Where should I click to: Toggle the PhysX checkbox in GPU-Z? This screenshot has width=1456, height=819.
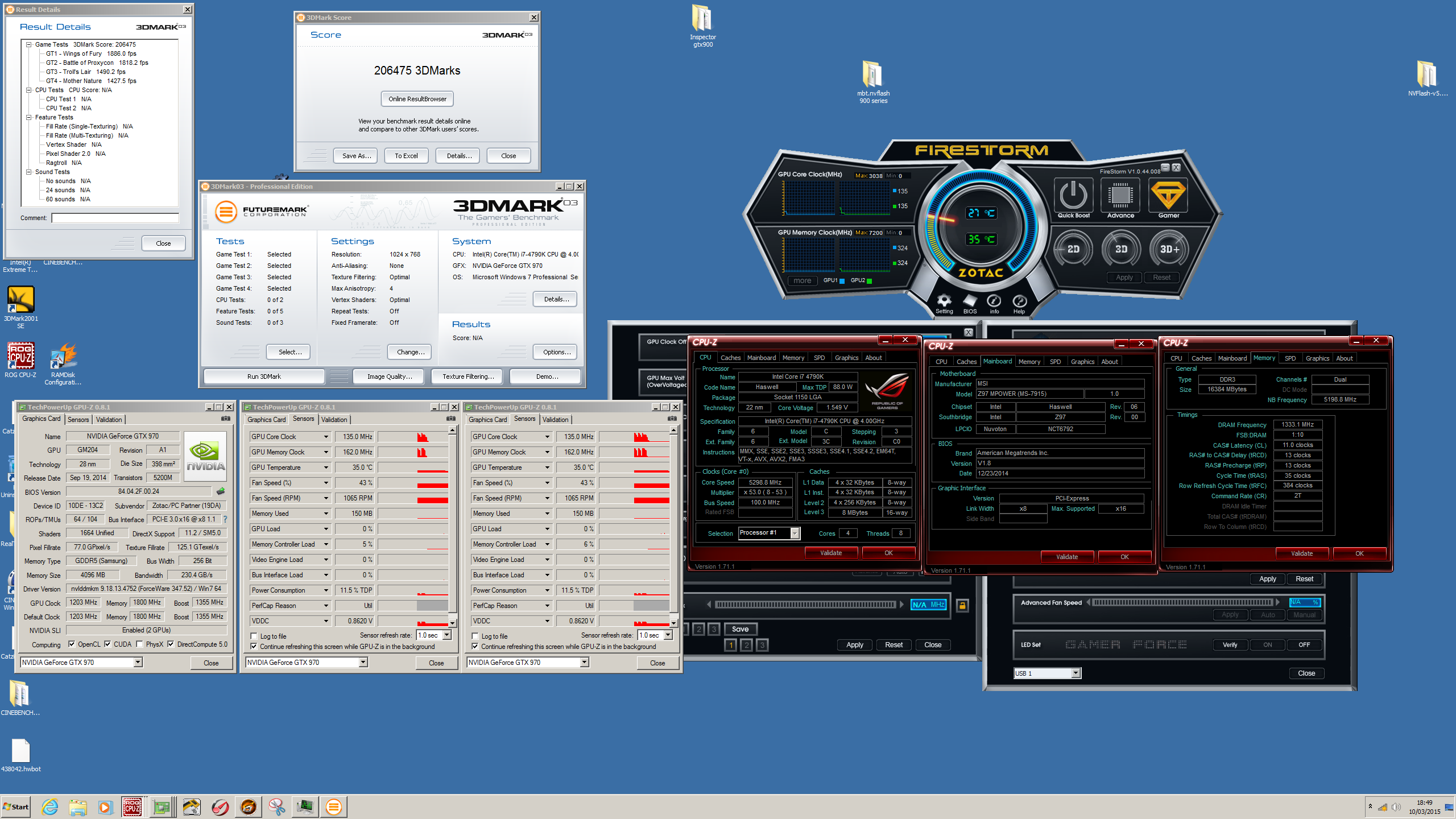[140, 644]
